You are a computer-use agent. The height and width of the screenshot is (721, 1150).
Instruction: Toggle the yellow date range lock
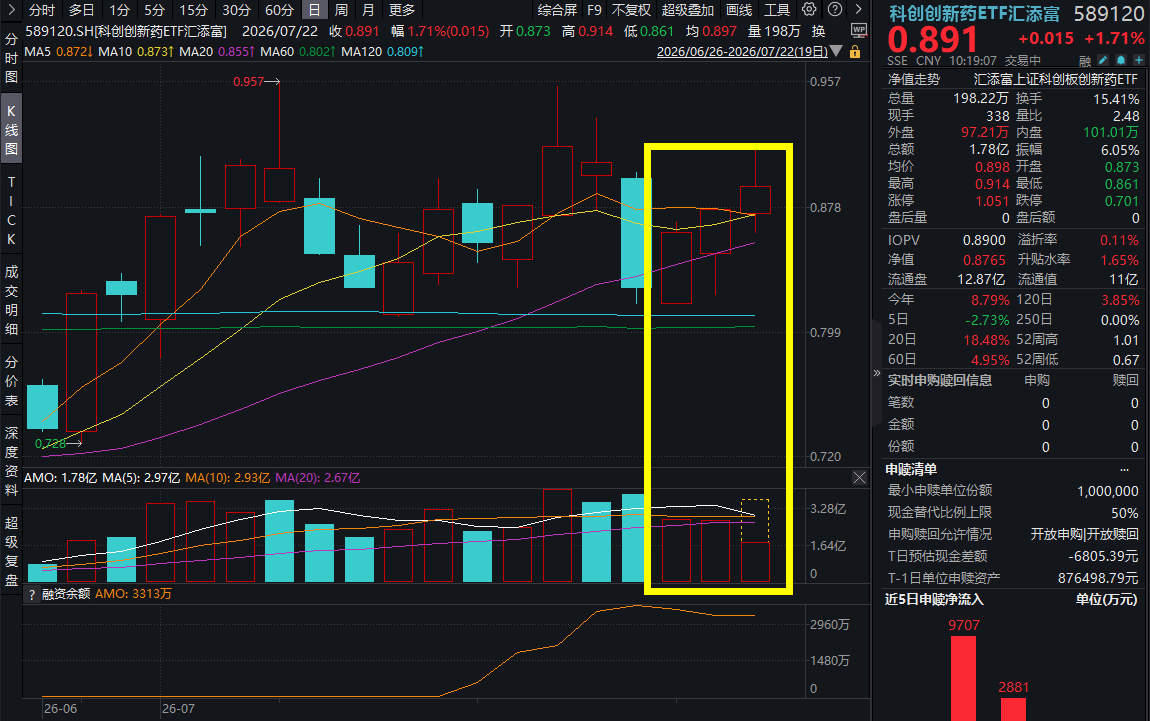(854, 52)
